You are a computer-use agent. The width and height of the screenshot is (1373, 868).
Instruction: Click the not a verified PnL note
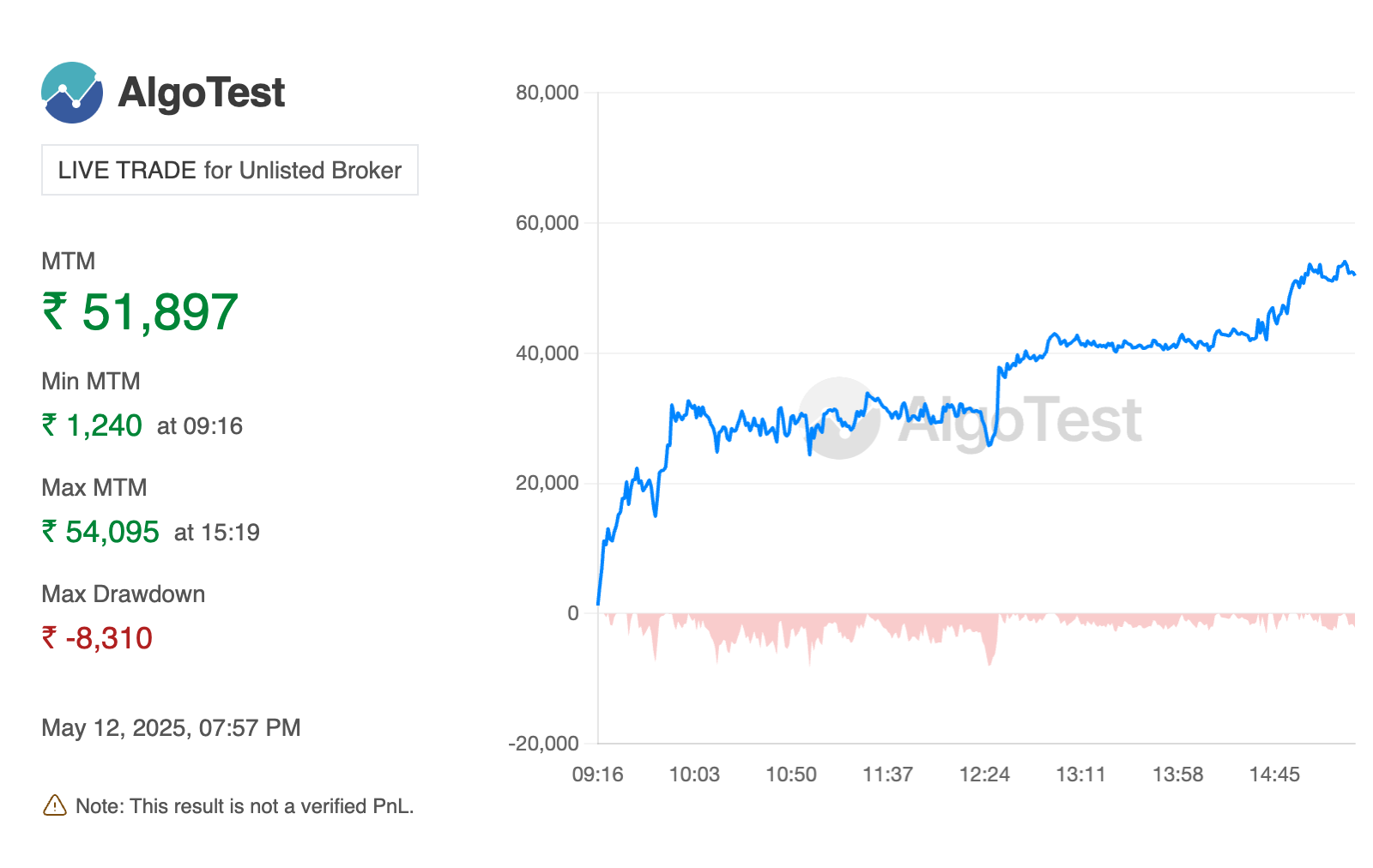click(245, 806)
